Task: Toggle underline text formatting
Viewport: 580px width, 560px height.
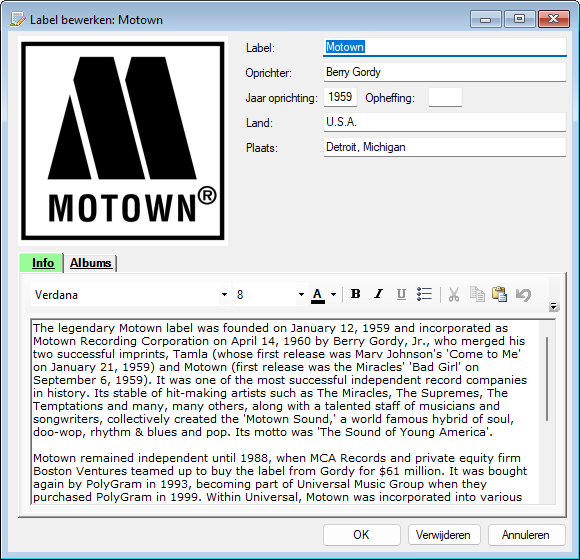Action: coord(401,294)
